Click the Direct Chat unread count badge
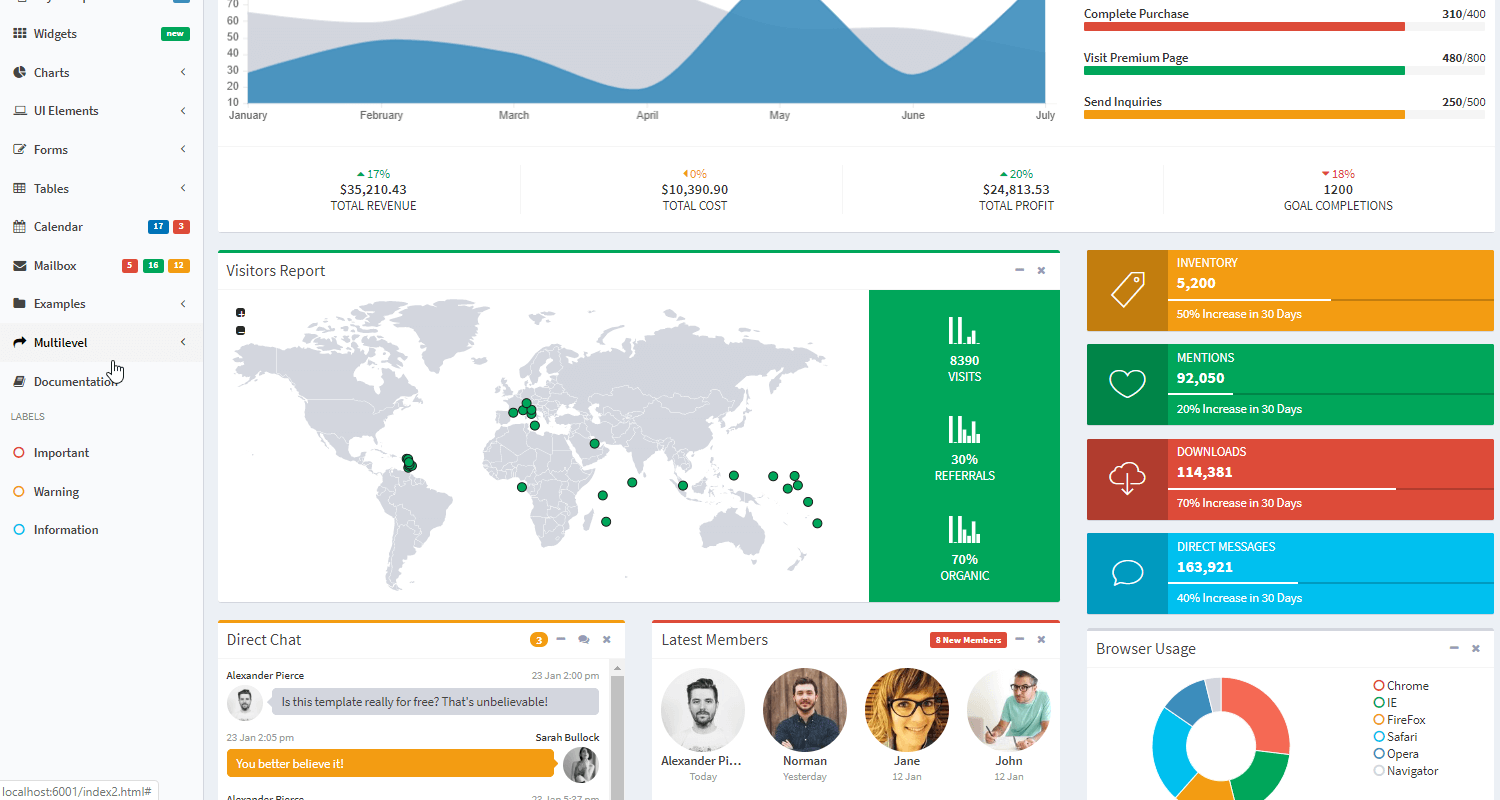This screenshot has height=800, width=1500. [x=539, y=640]
